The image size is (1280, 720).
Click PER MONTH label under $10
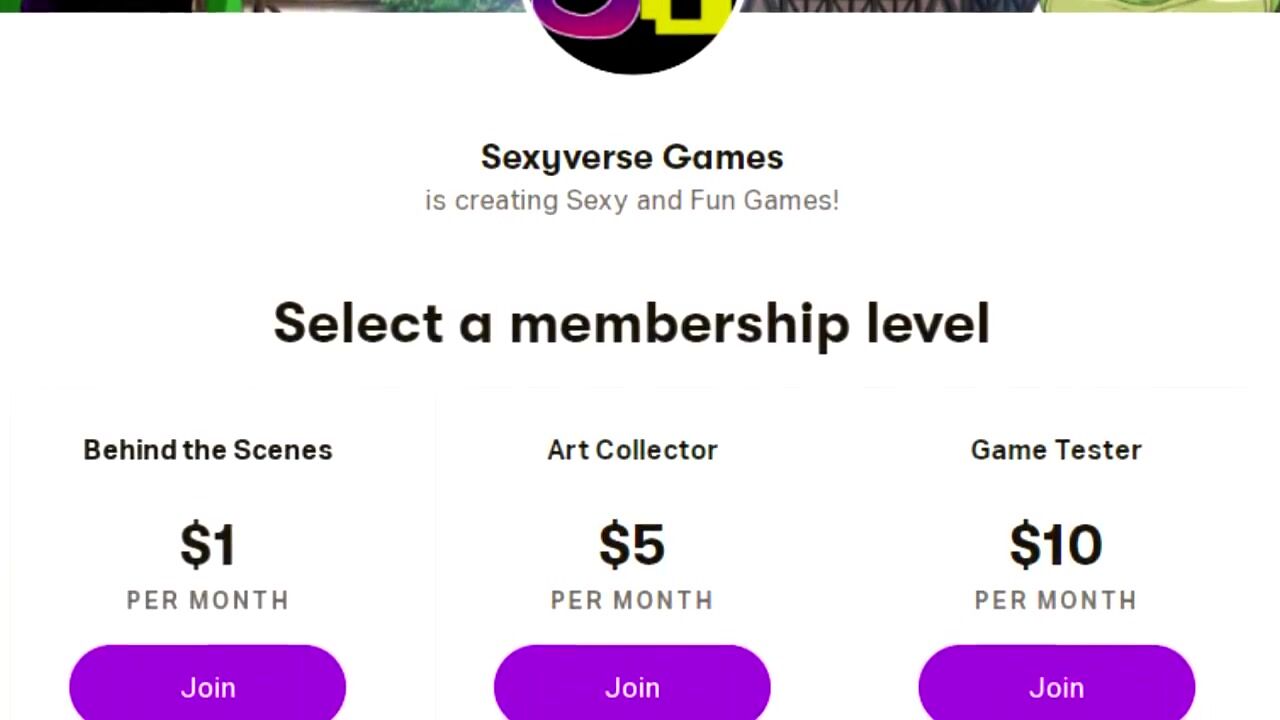coord(1056,600)
